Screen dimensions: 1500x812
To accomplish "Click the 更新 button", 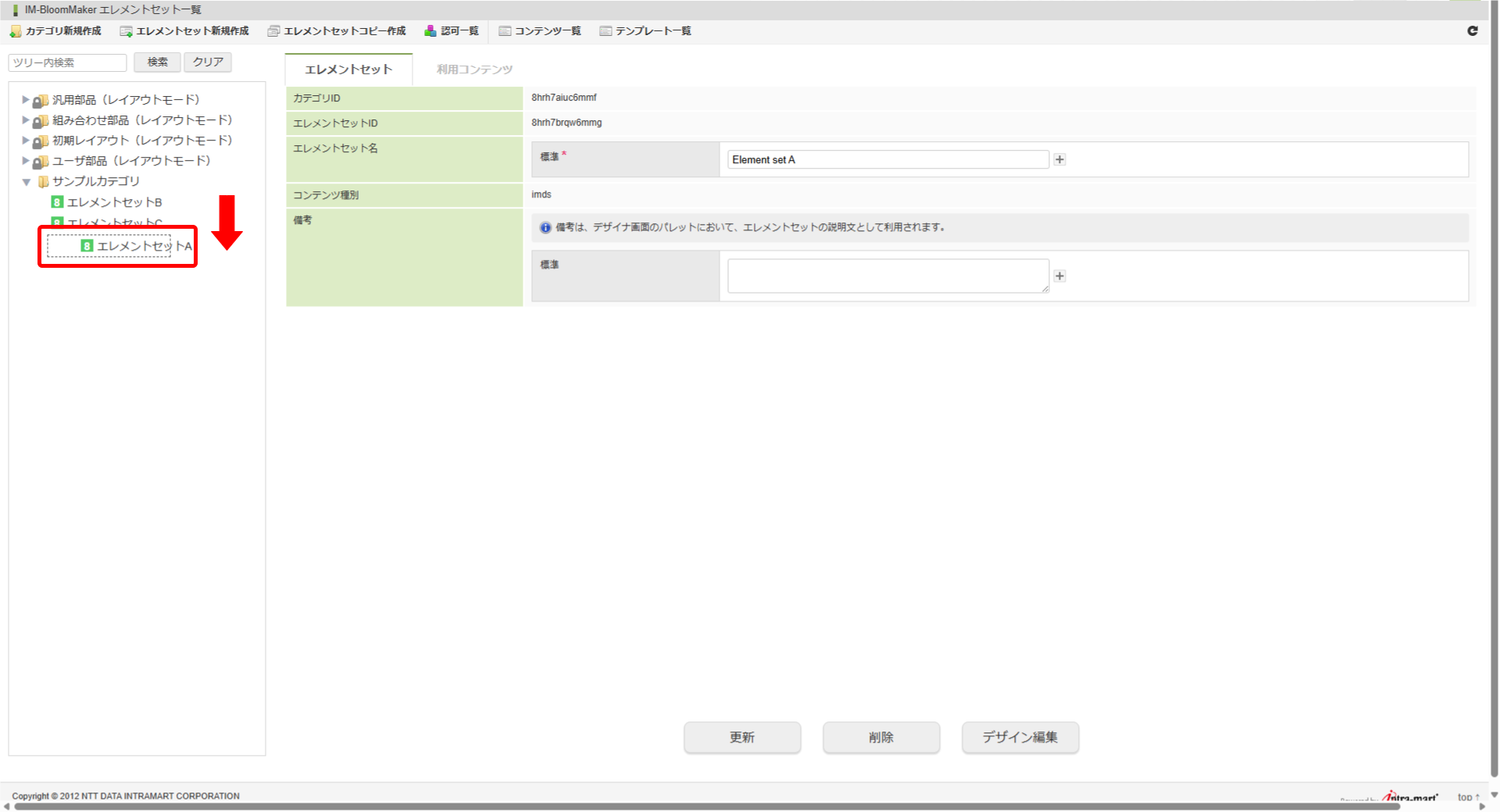I will tap(742, 737).
